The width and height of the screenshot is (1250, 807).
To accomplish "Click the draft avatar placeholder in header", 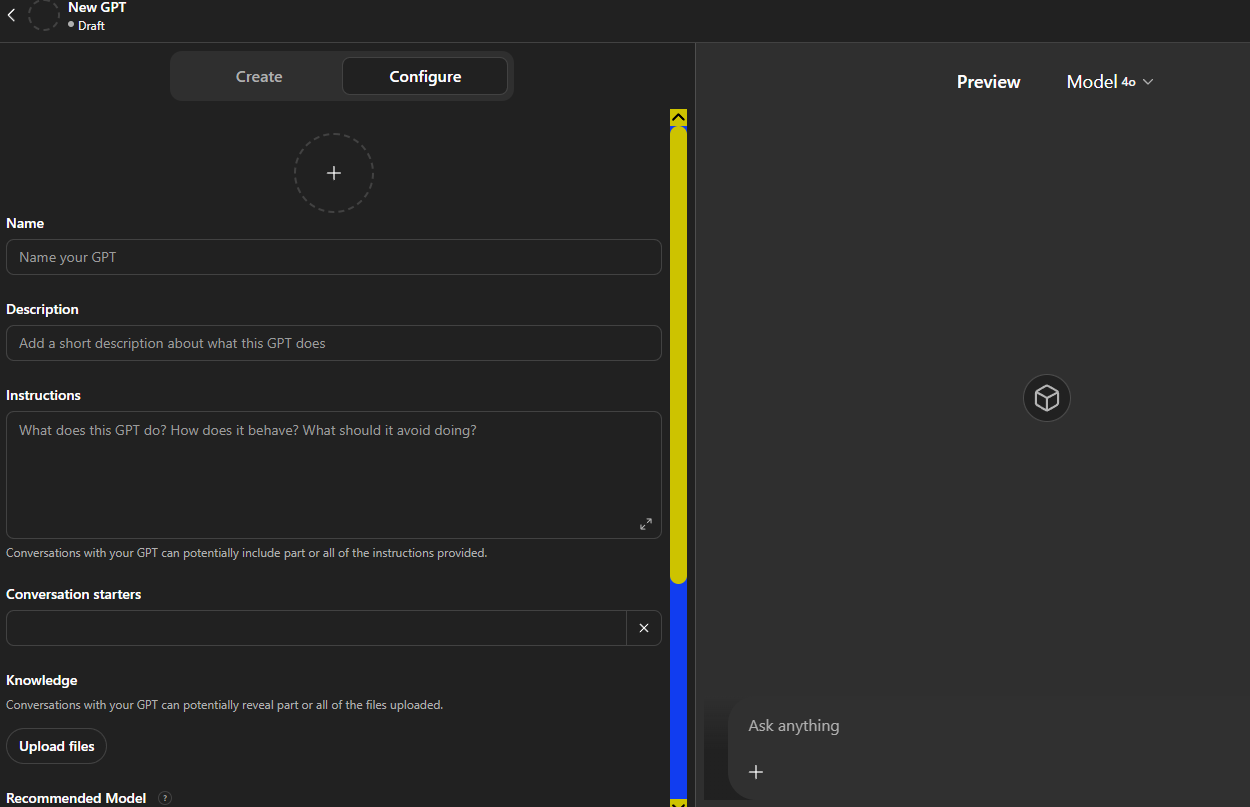I will [44, 15].
